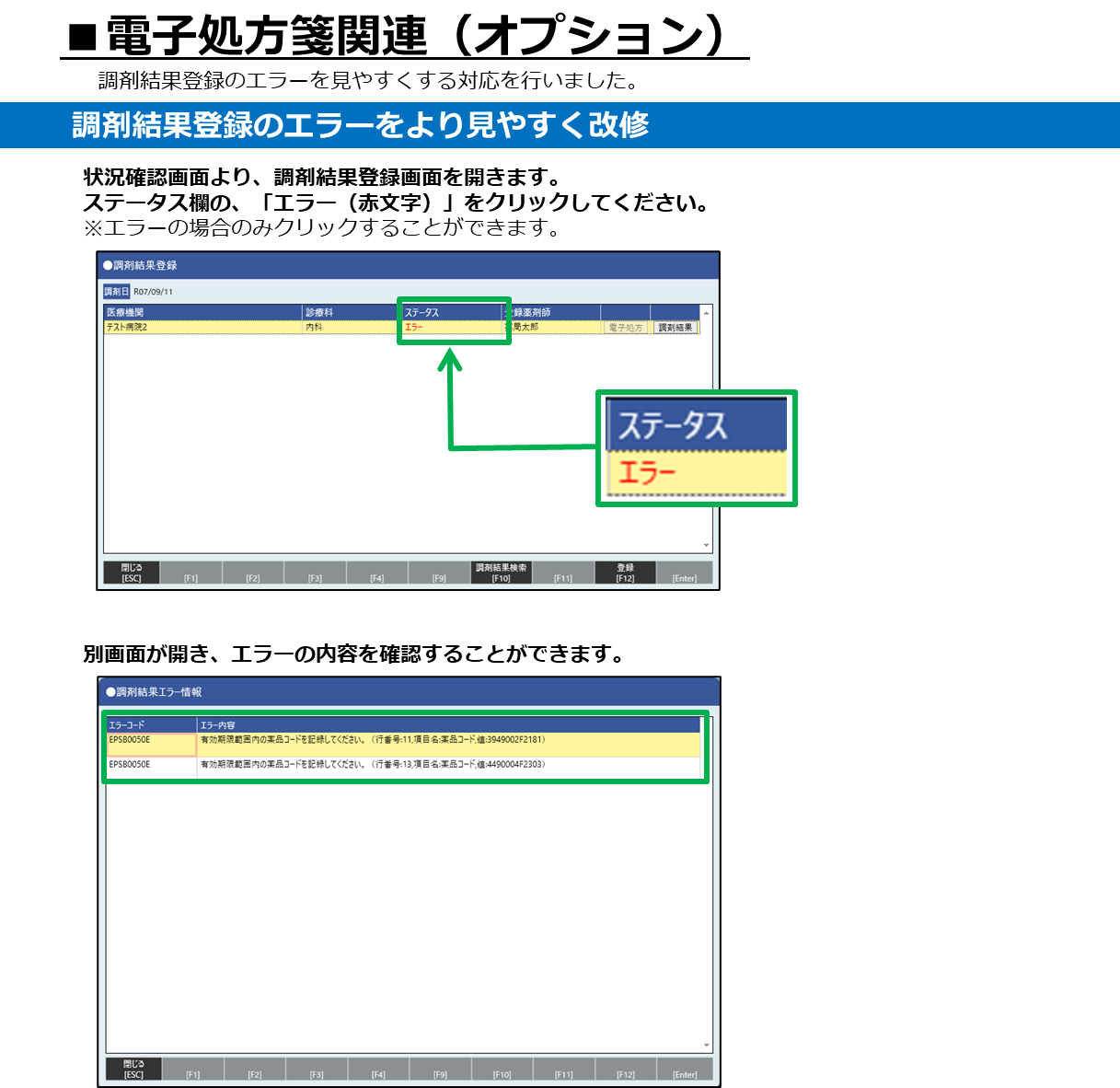Screen dimensions: 1120x1088
Task: Select the テスト病院2 cell
Action: (x=202, y=327)
